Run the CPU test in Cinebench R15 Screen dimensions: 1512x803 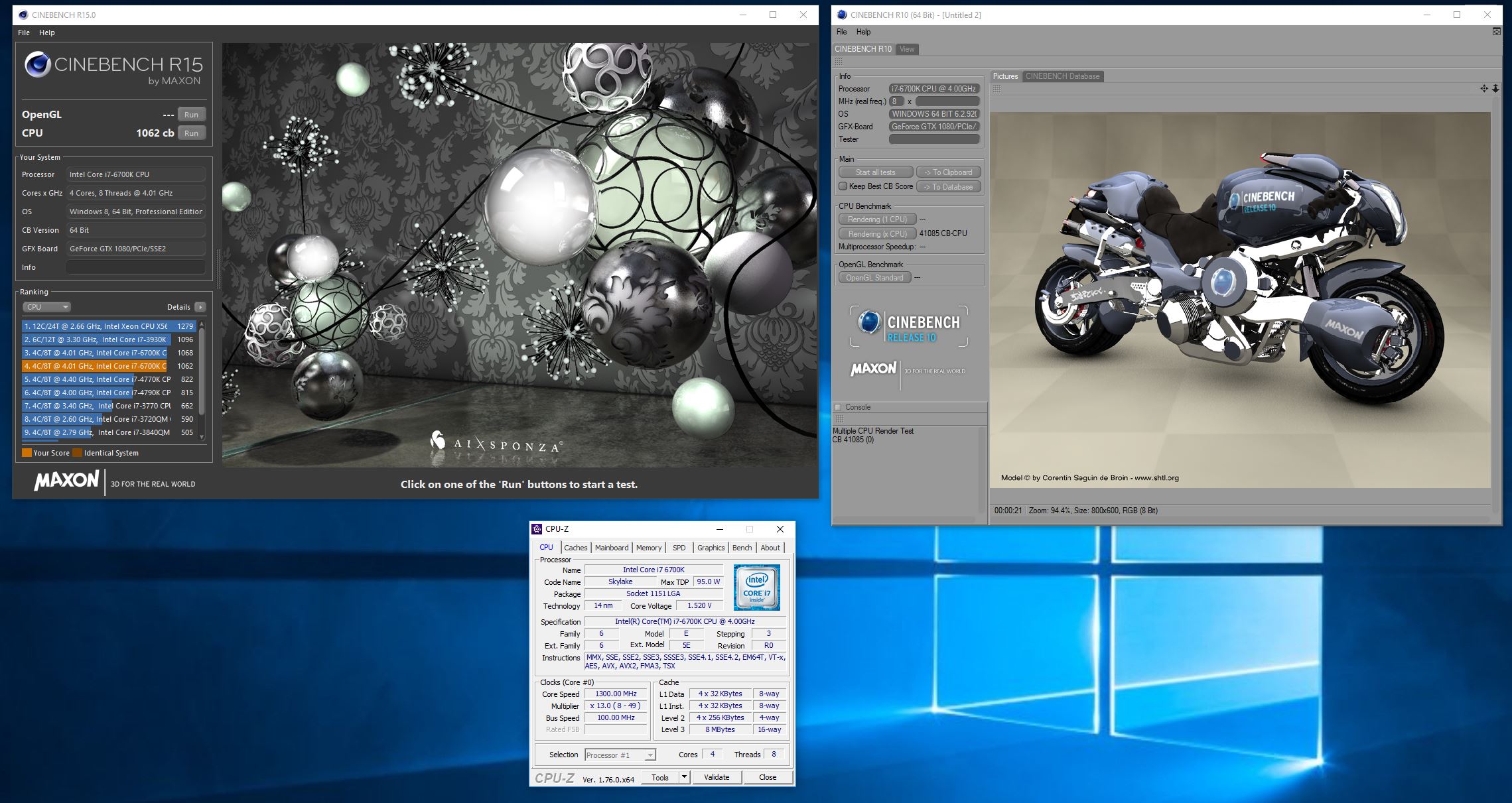191,133
